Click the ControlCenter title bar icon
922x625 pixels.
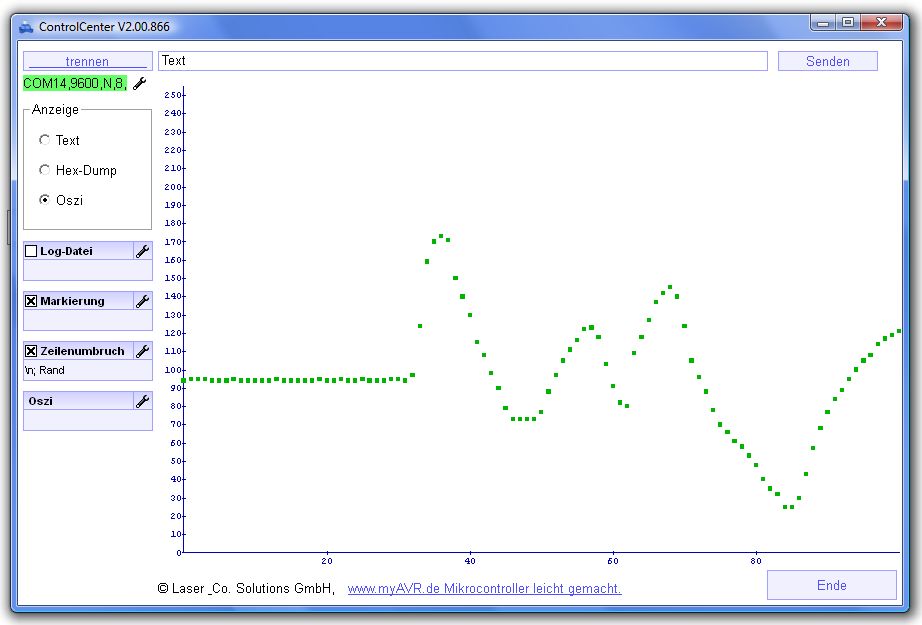click(x=26, y=26)
